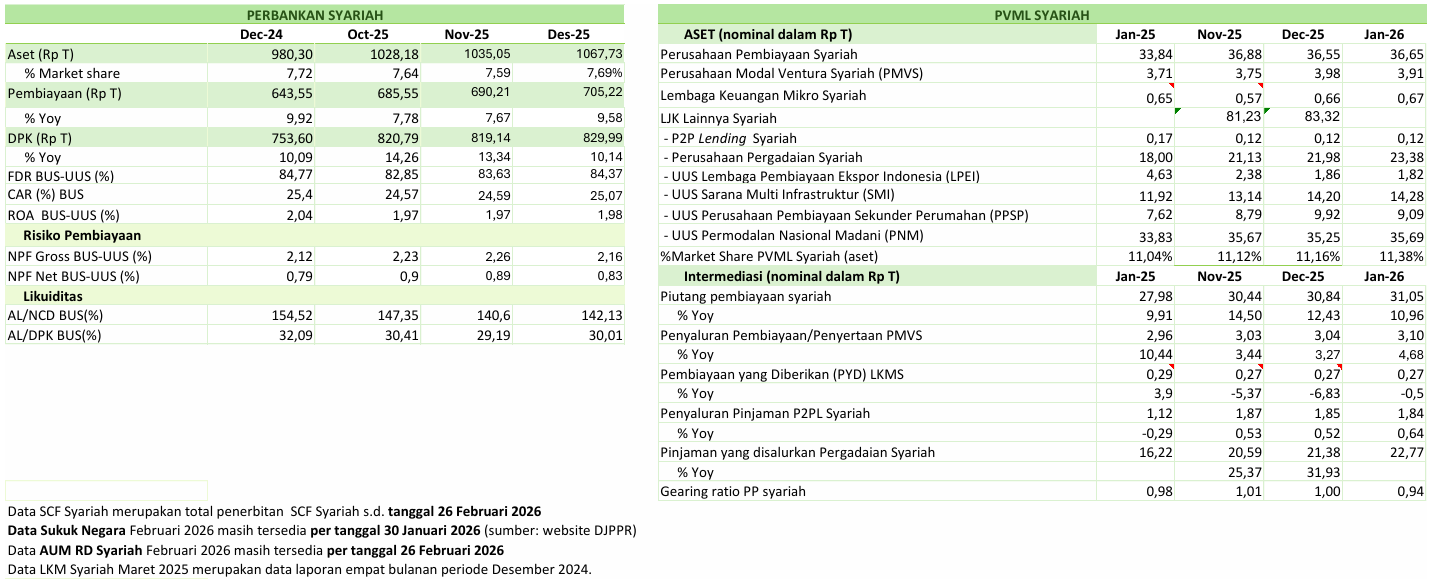Click the red comment marker on the 0,57 cell
The width and height of the screenshot is (1434, 582).
(1258, 86)
